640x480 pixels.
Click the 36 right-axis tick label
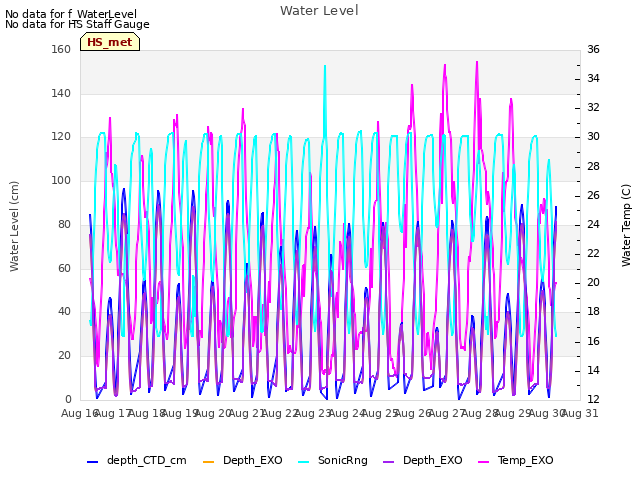pyautogui.click(x=593, y=49)
